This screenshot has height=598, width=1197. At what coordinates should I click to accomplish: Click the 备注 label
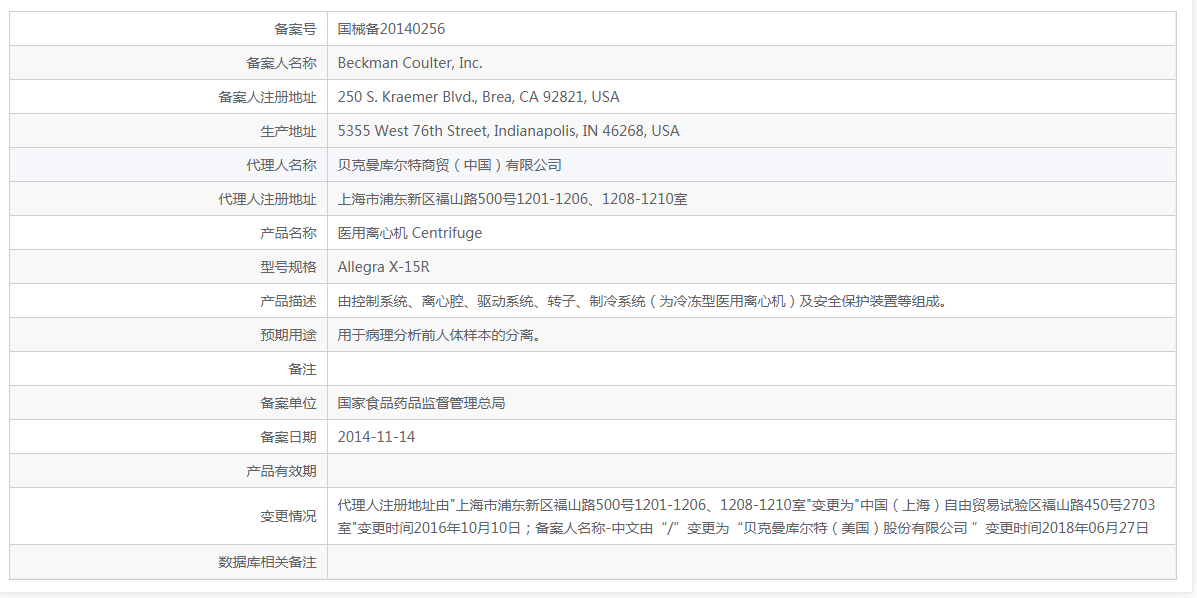click(302, 369)
